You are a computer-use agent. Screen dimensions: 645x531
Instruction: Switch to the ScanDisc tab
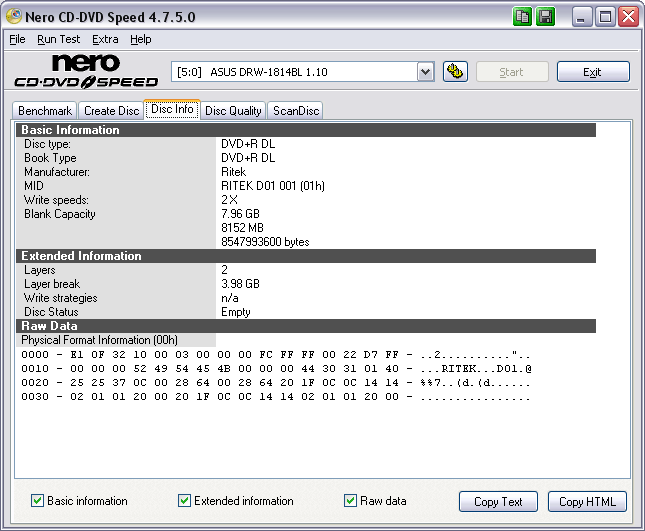point(295,111)
